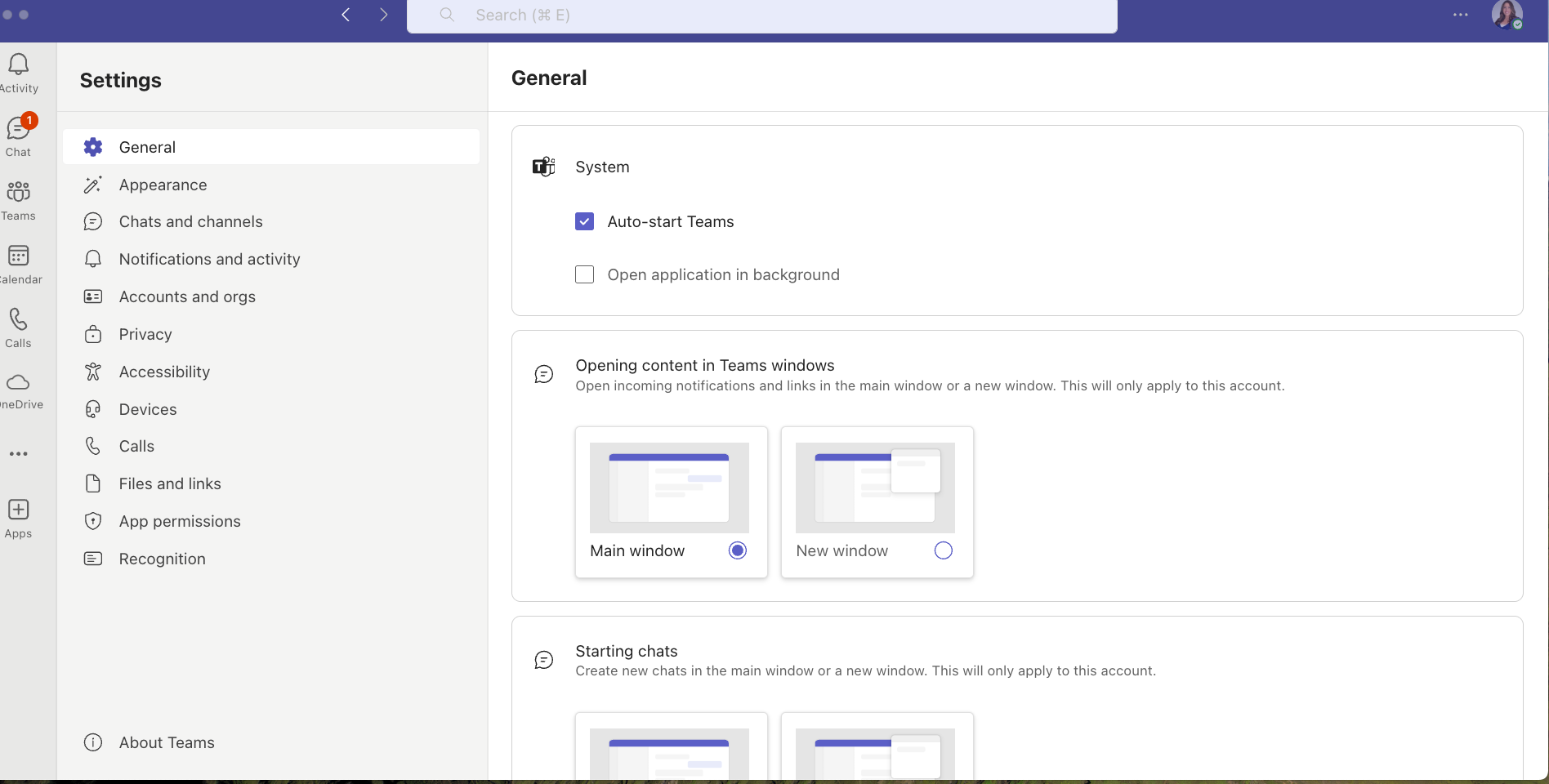Open Files and links settings
This screenshot has width=1549, height=784.
coord(271,483)
